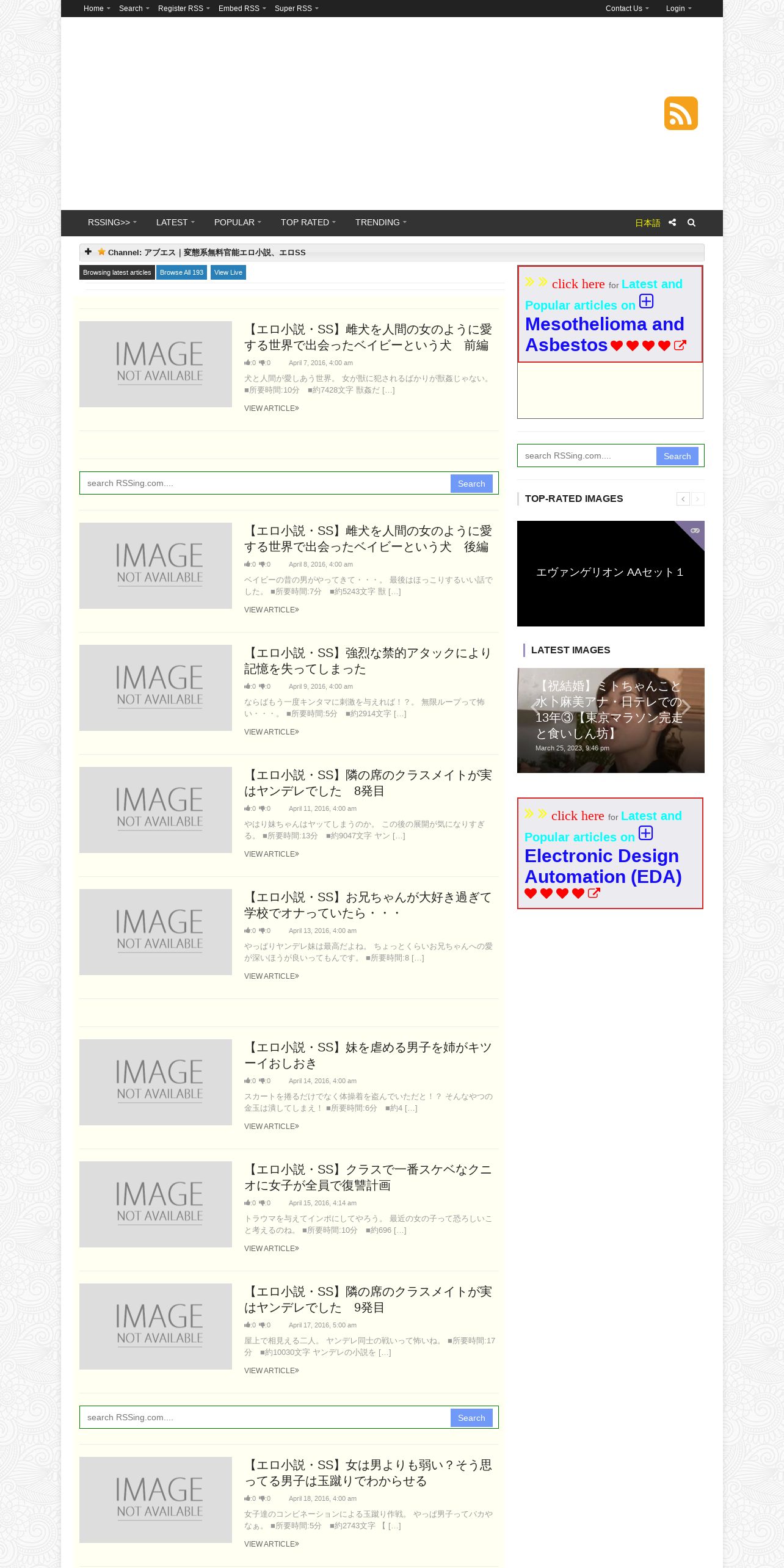Open the Login dropdown
This screenshot has height=1568, width=784.
[678, 9]
